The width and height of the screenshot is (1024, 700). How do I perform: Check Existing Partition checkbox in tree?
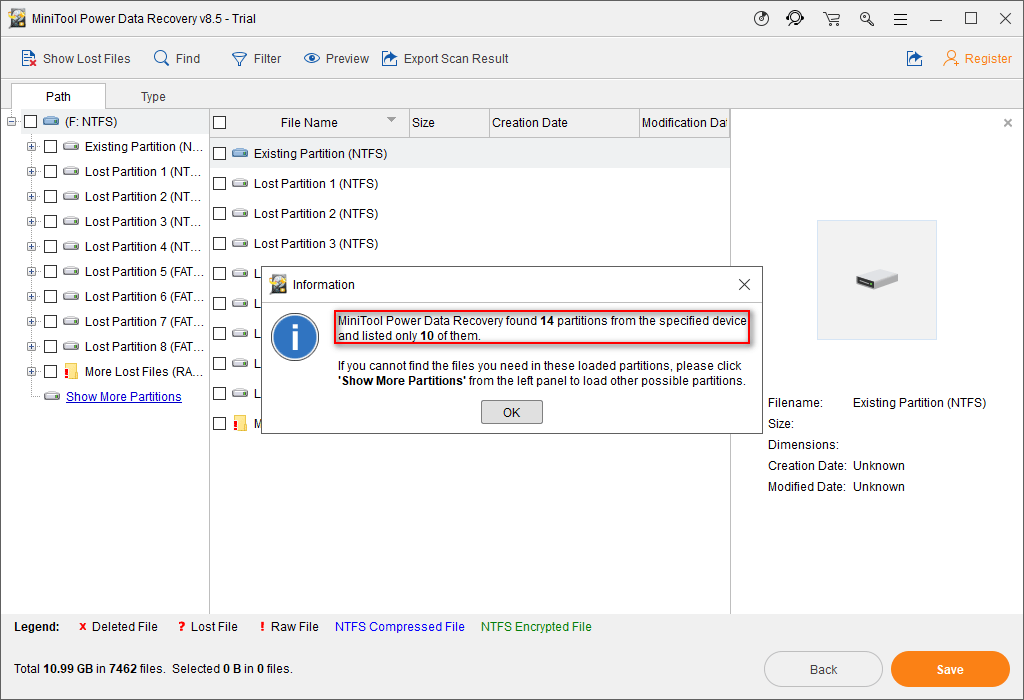tap(50, 146)
